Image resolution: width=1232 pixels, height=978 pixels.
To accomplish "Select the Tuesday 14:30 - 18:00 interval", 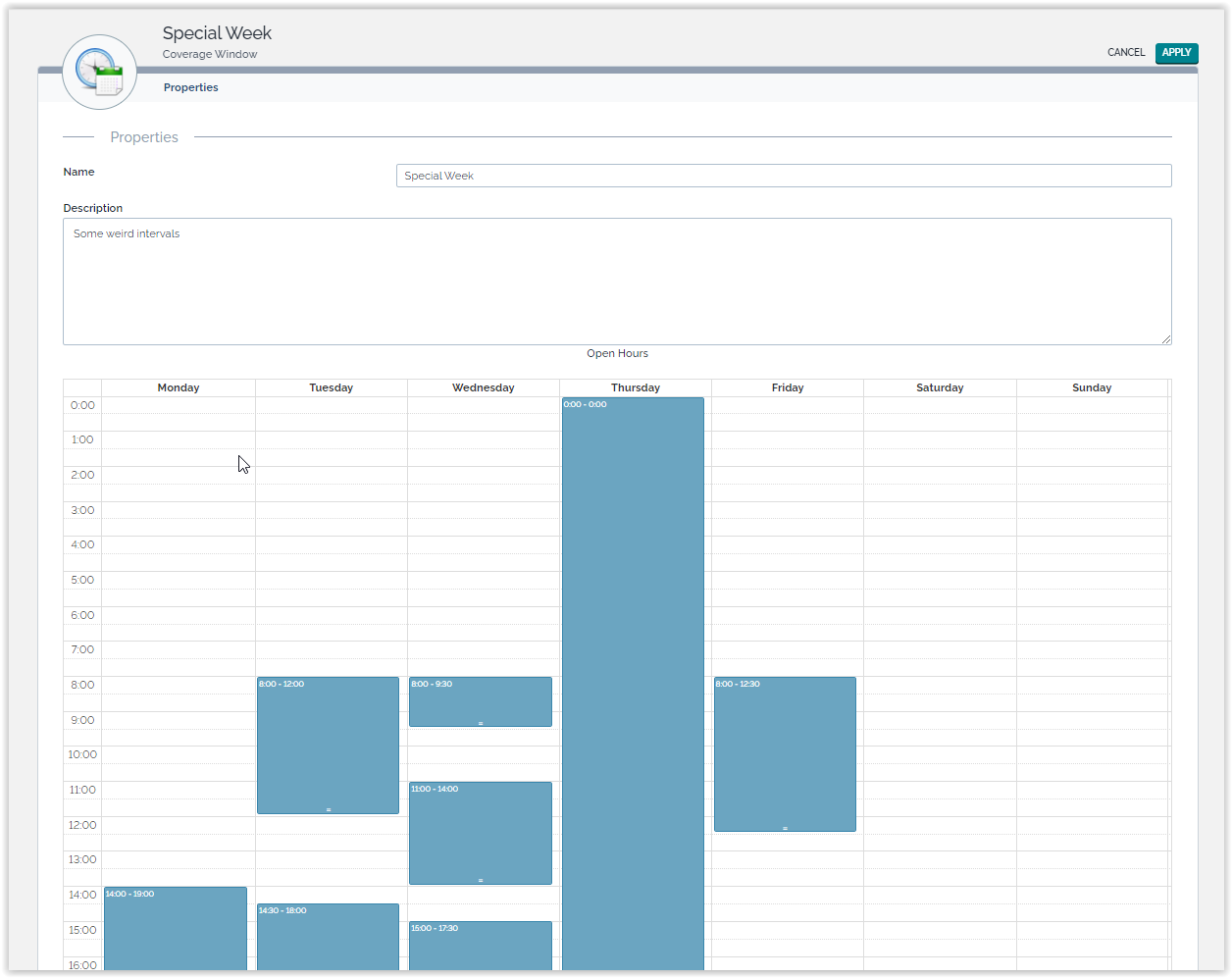I will 328,940.
